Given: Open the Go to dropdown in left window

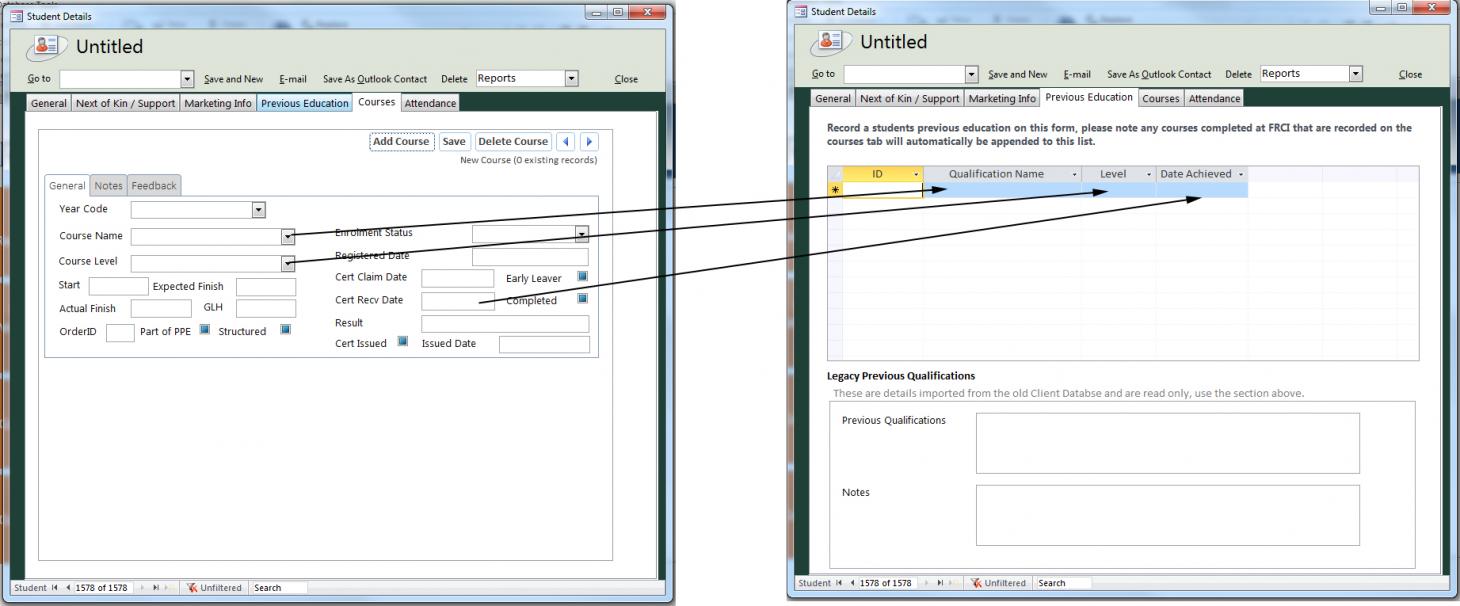Looking at the screenshot, I should click(x=187, y=79).
